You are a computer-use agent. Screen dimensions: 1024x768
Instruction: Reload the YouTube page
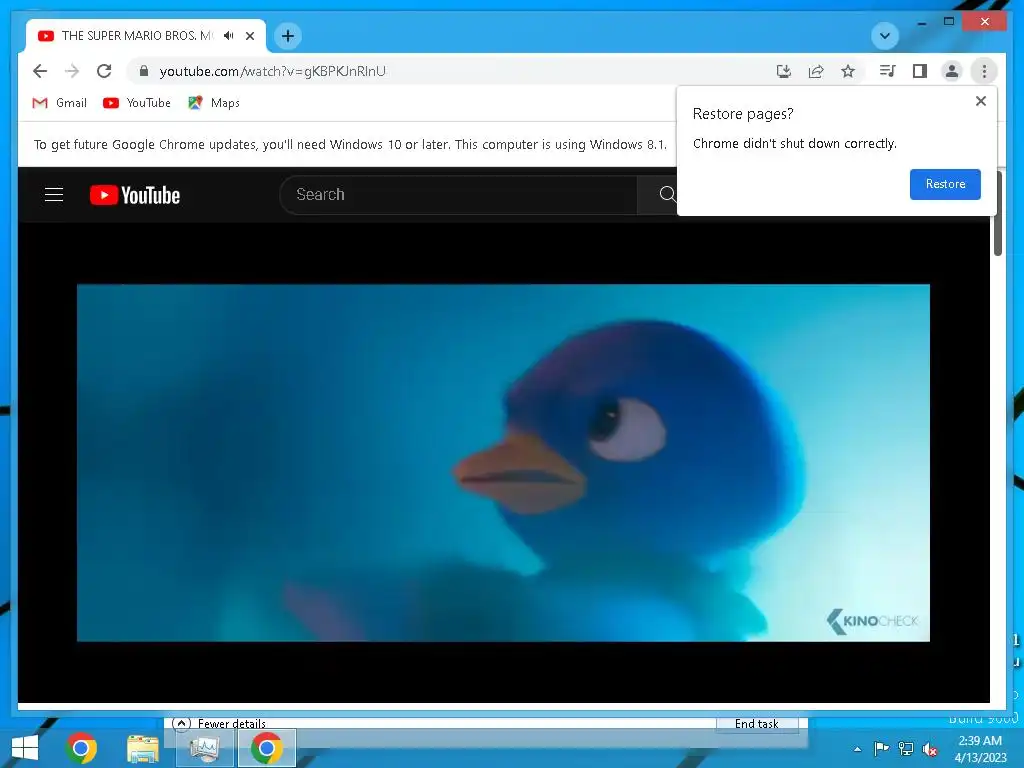click(104, 71)
